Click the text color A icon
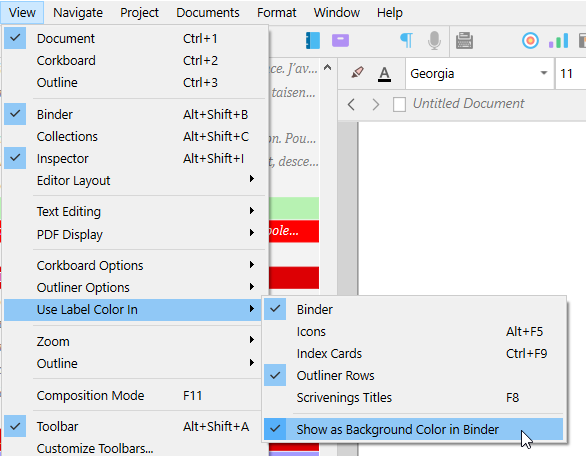 [384, 74]
